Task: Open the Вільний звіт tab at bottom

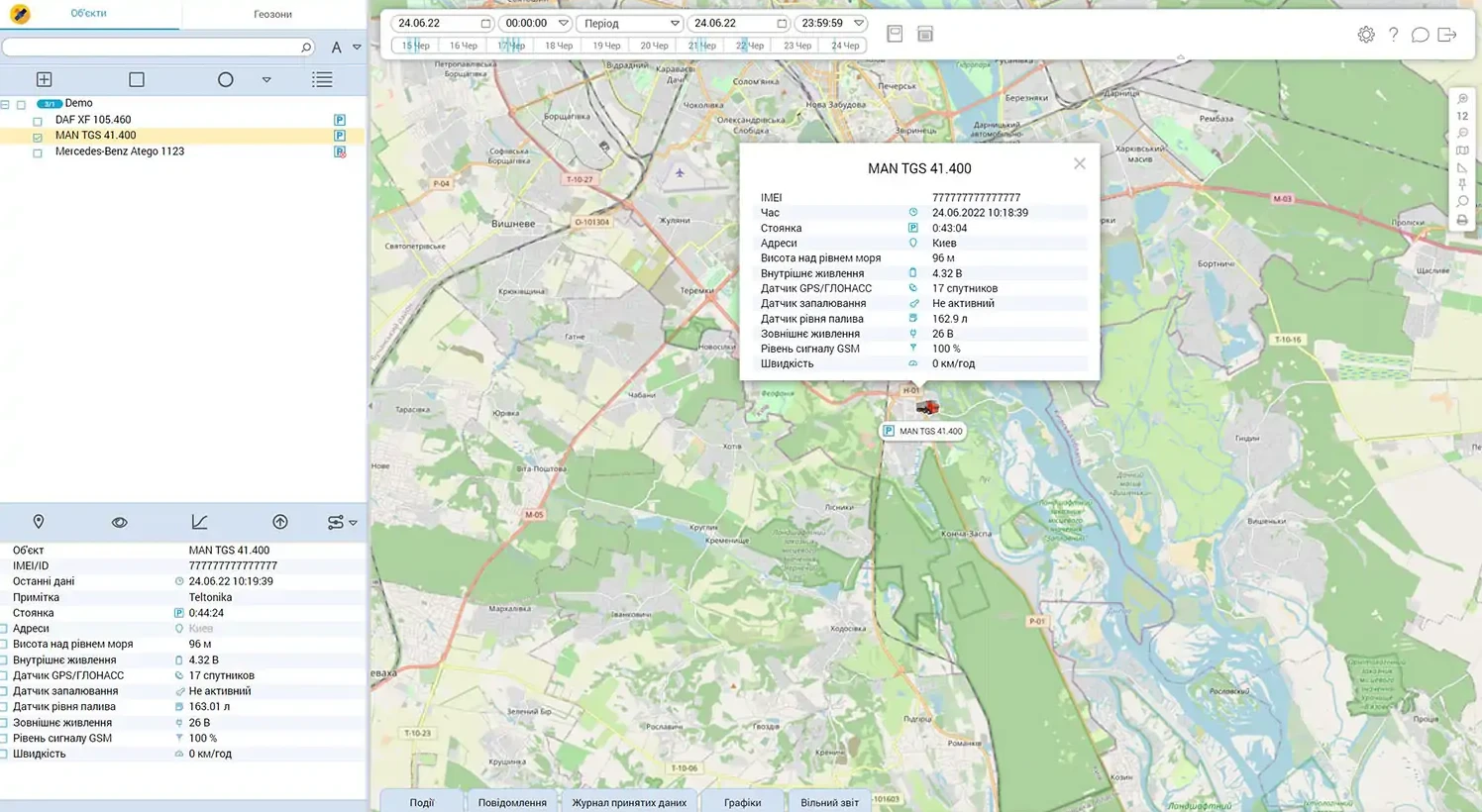Action: [x=830, y=802]
